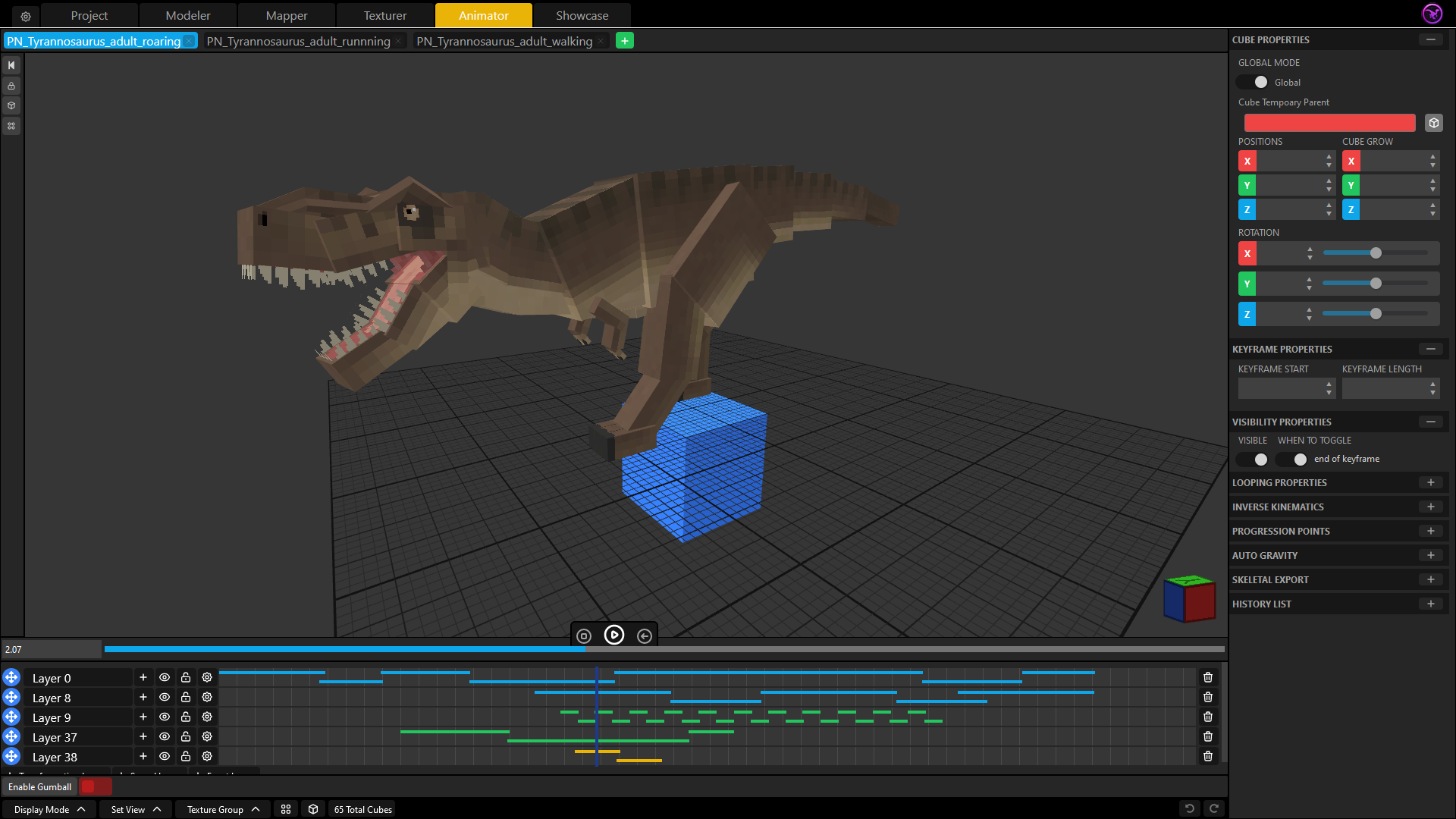Click the Keyframe Start input field
This screenshot has height=819, width=1456.
pyautogui.click(x=1281, y=388)
